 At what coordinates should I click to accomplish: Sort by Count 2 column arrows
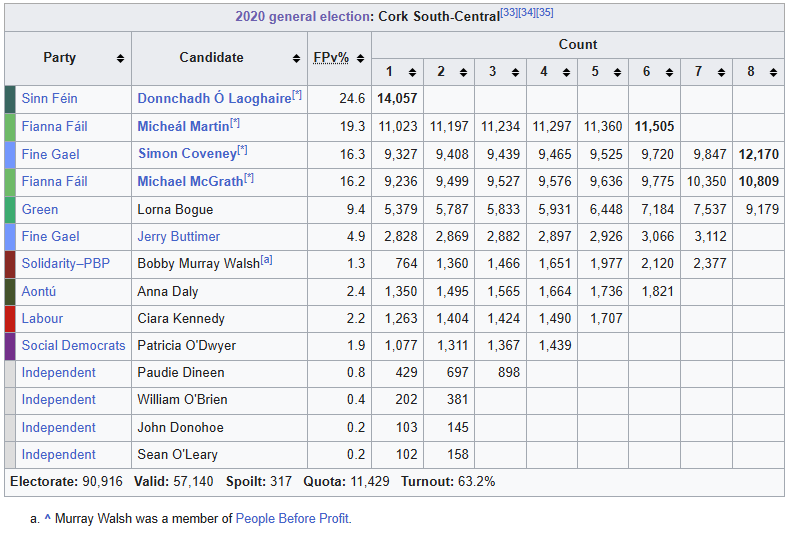(x=464, y=72)
